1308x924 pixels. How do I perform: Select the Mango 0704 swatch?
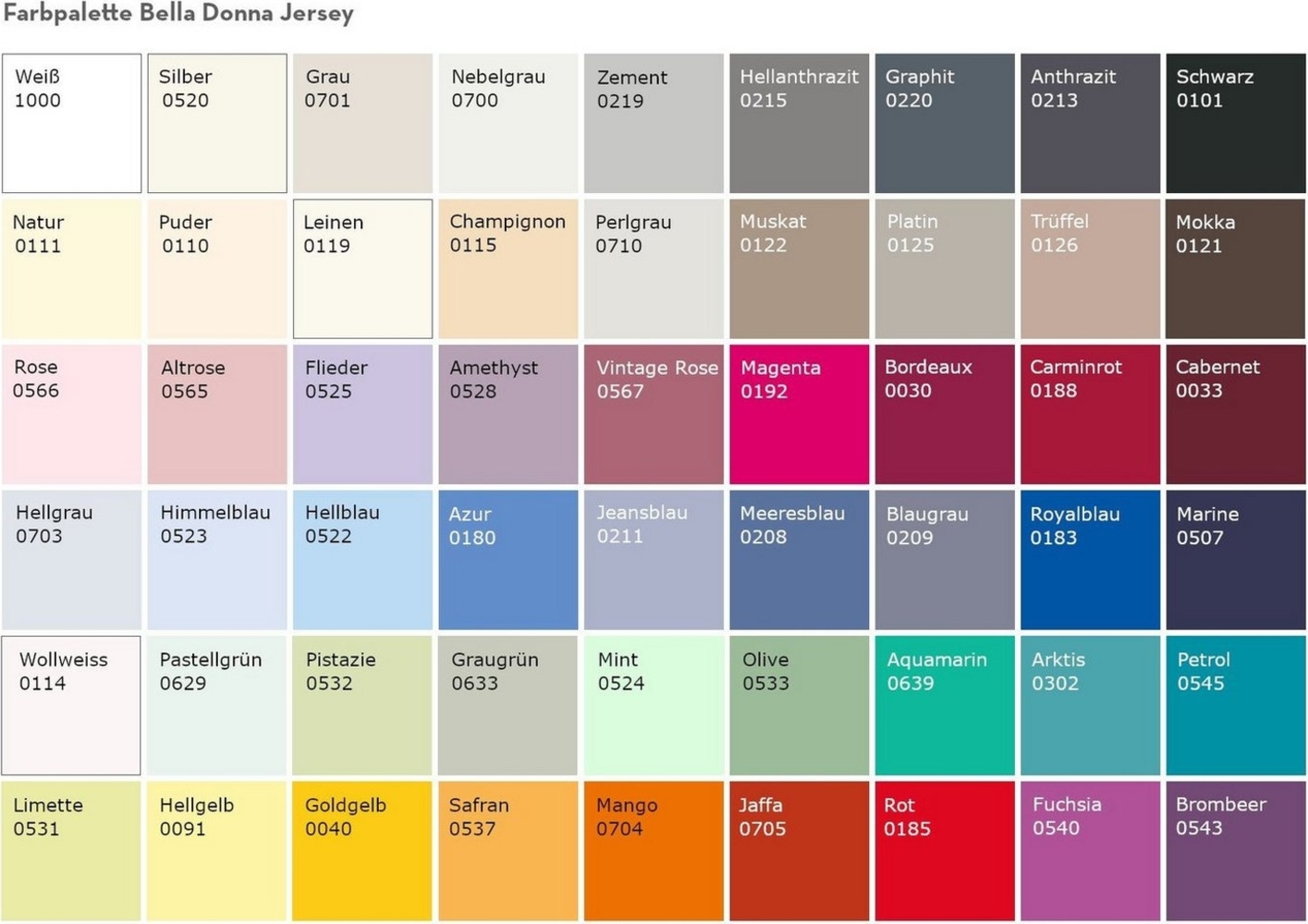(x=654, y=851)
